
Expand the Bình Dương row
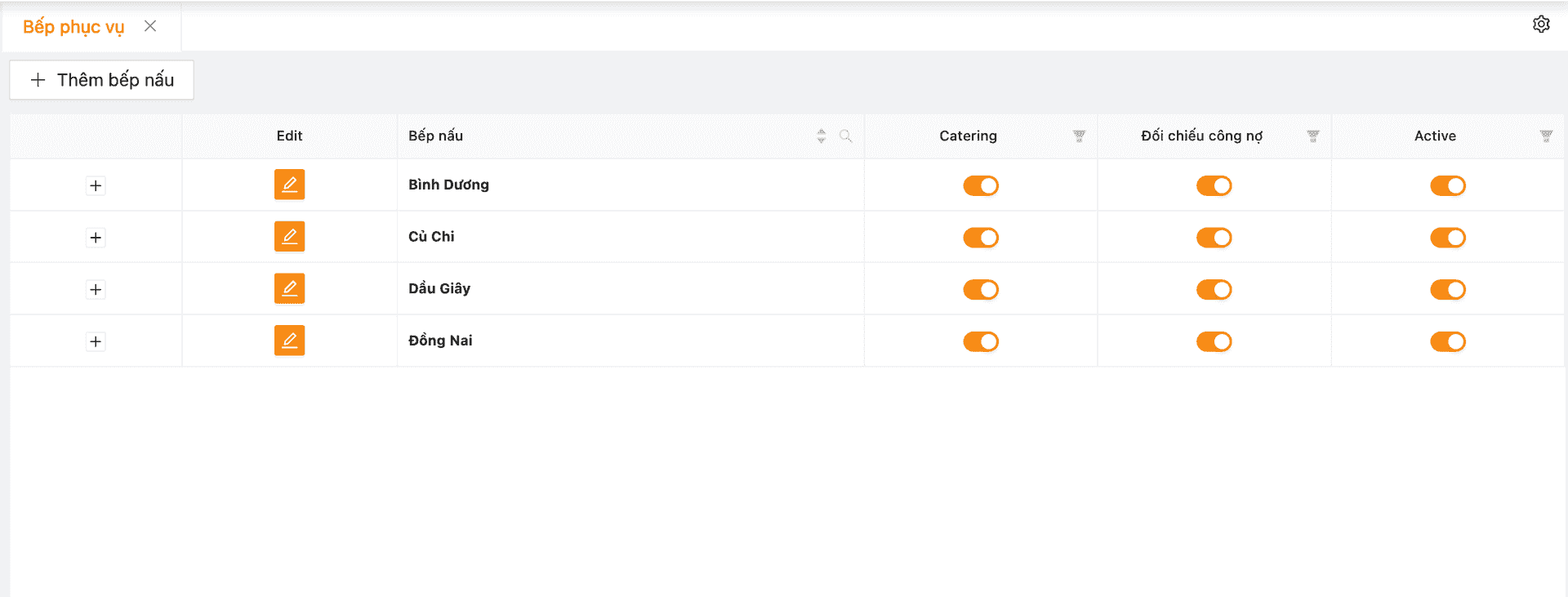click(96, 186)
